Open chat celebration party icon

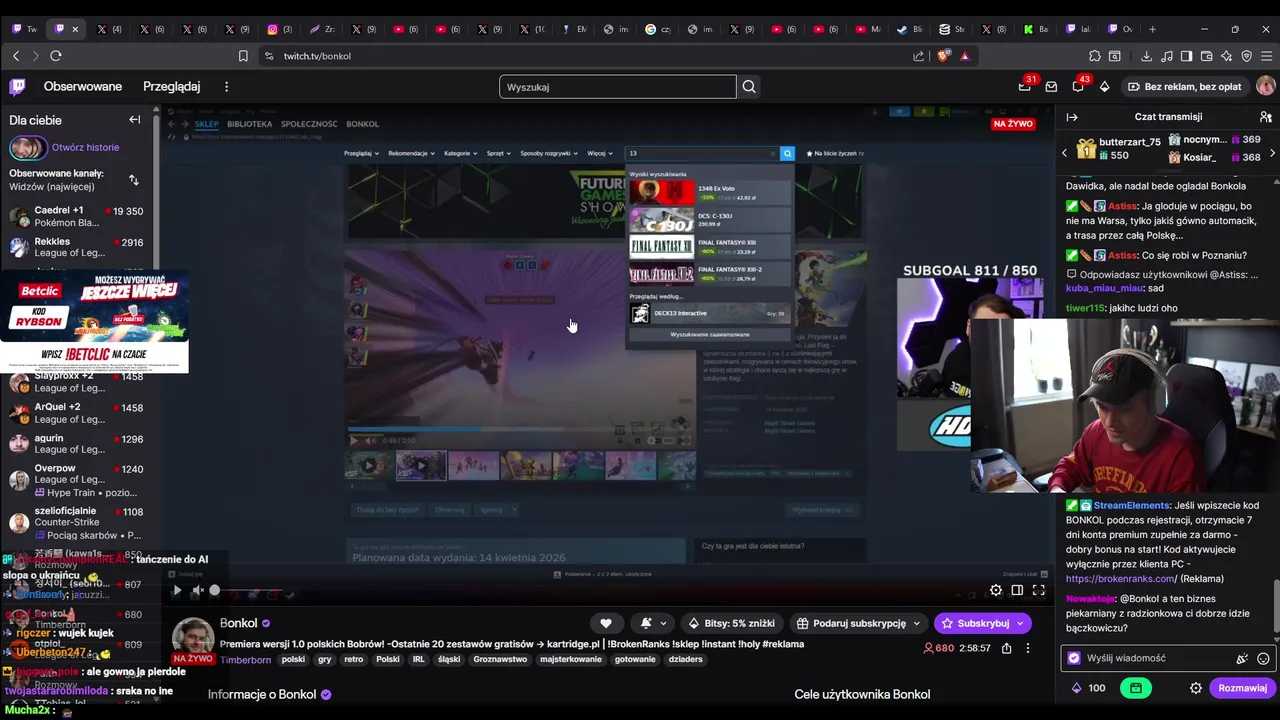tap(1242, 658)
